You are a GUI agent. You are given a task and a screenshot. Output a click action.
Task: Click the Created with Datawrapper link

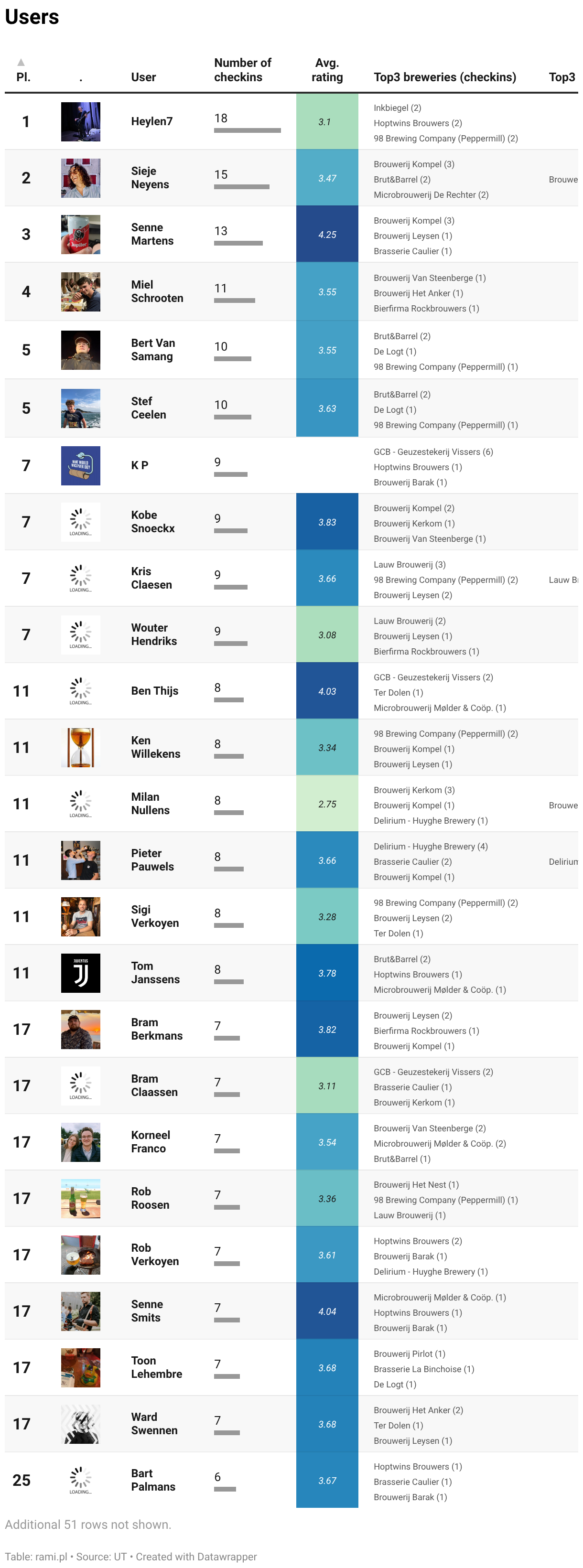point(196,1557)
